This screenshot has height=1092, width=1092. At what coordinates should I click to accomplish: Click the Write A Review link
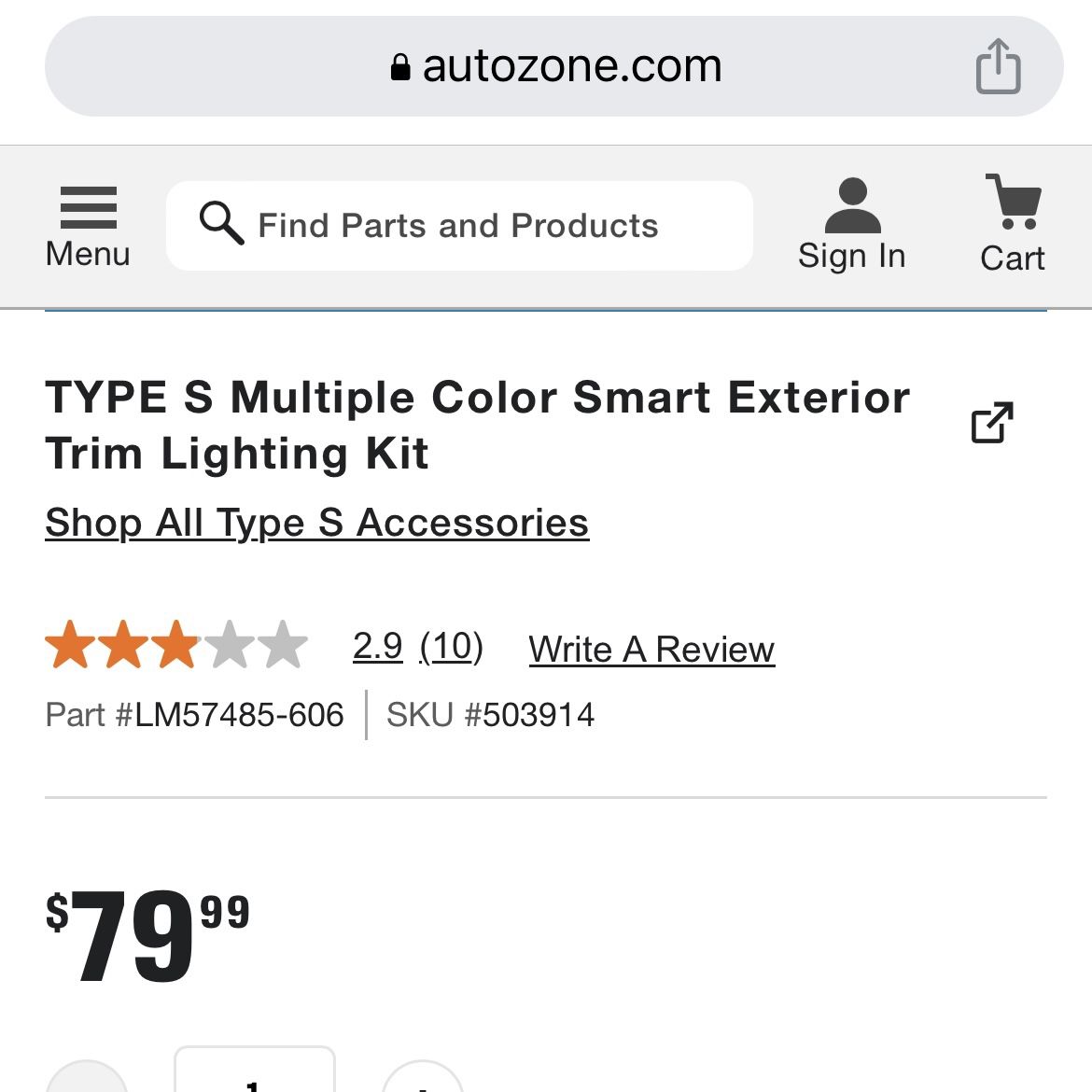tap(651, 648)
